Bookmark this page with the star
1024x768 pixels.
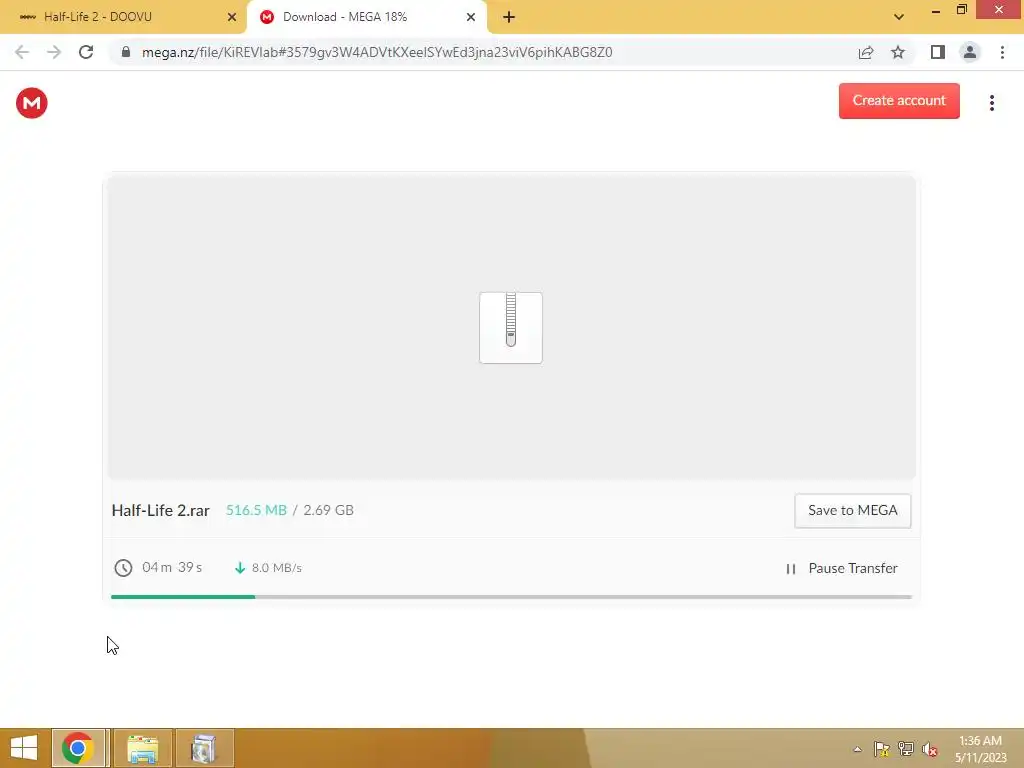pos(898,52)
